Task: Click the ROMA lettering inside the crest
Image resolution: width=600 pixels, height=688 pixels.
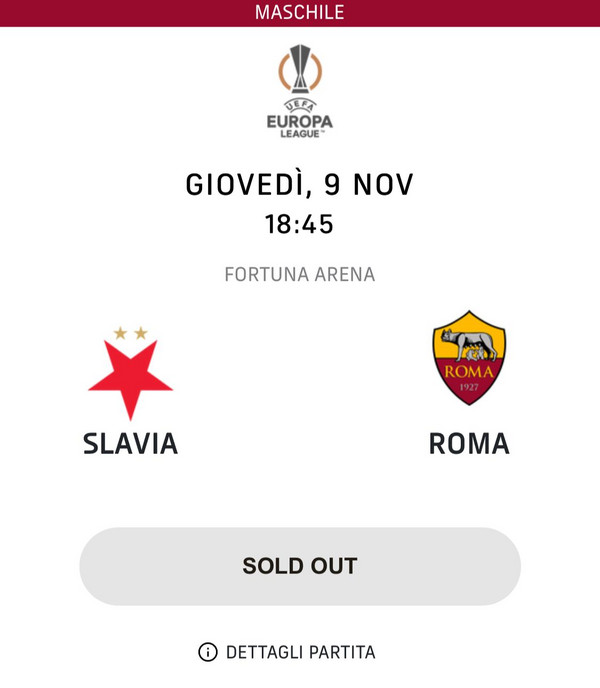Action: click(x=468, y=372)
